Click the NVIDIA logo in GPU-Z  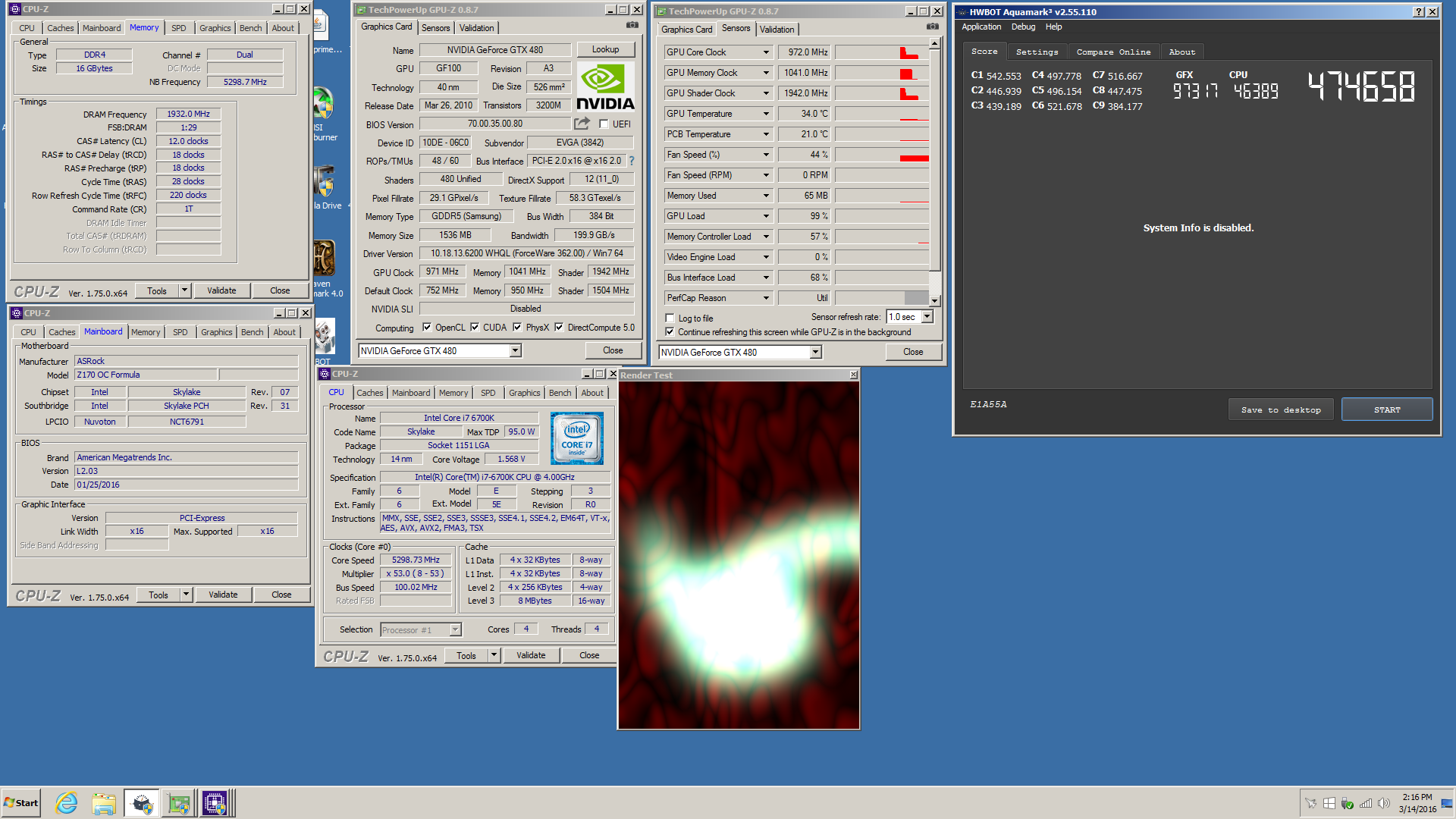[x=605, y=86]
